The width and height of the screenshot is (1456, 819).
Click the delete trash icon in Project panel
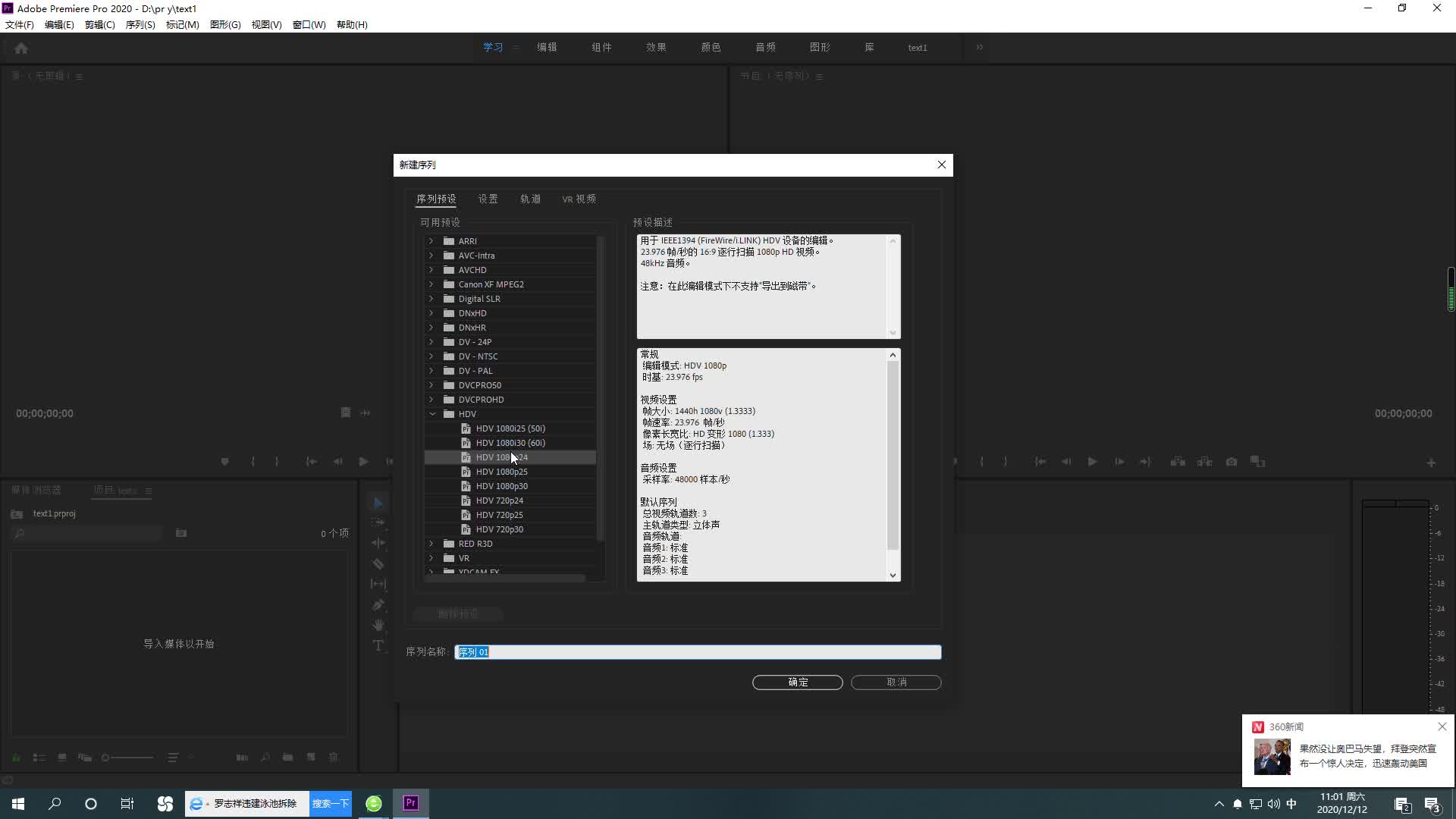coord(333,757)
